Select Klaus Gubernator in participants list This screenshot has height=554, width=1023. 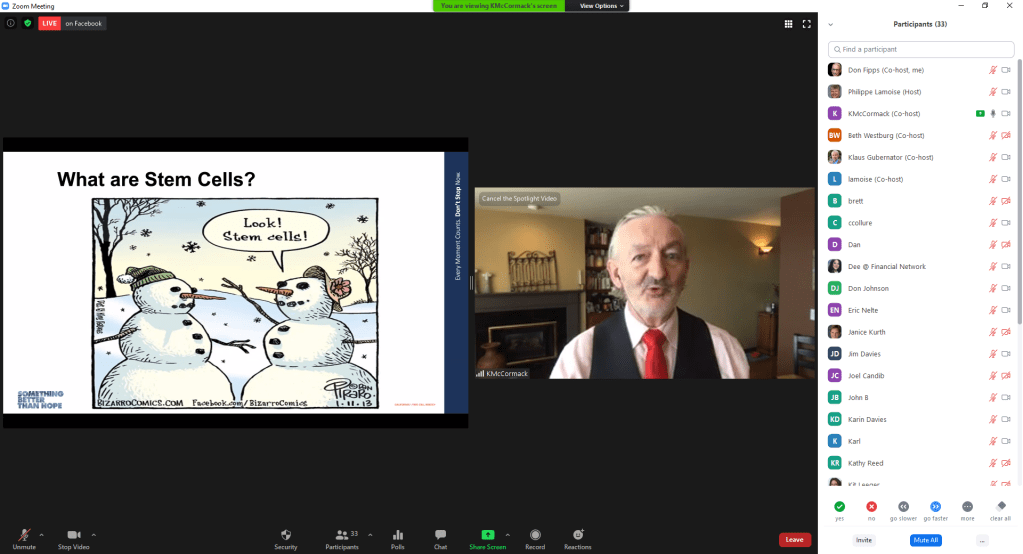(x=890, y=157)
